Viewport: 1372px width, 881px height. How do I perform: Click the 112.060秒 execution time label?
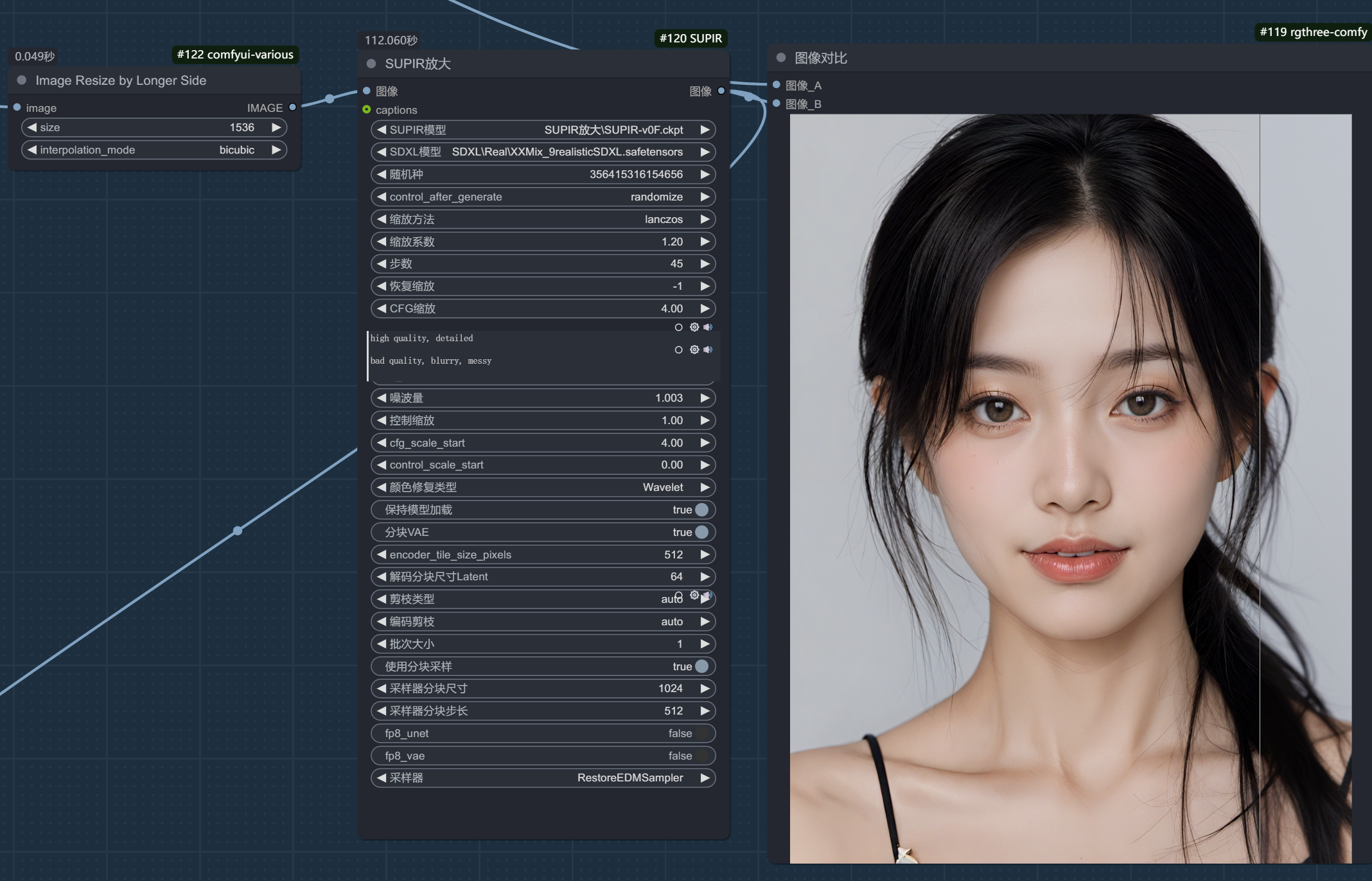(391, 40)
